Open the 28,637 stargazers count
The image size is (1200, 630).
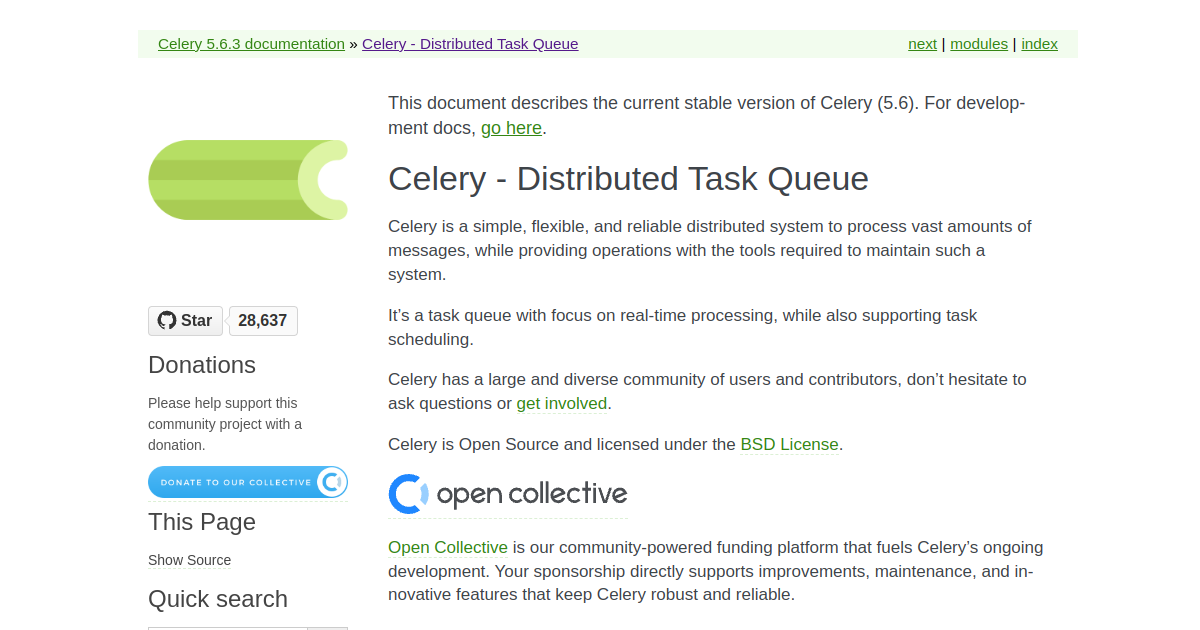pyautogui.click(x=263, y=321)
